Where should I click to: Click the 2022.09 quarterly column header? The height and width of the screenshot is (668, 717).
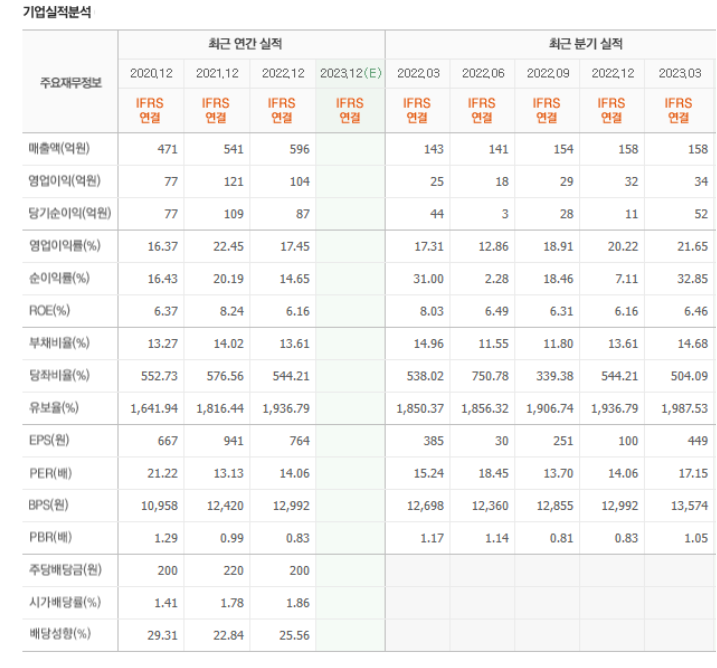click(548, 73)
